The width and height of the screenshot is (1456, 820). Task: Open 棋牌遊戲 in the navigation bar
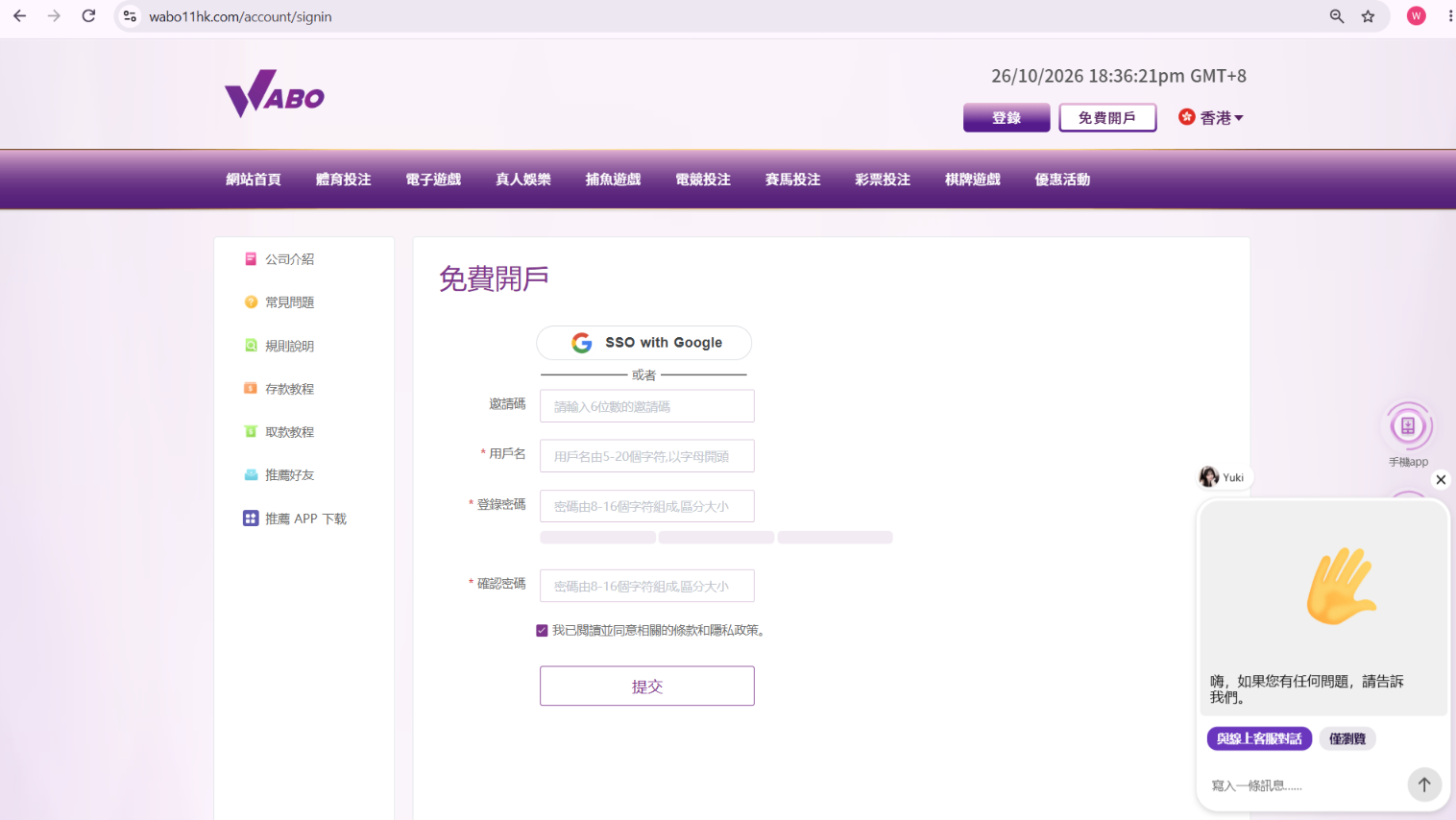973,180
